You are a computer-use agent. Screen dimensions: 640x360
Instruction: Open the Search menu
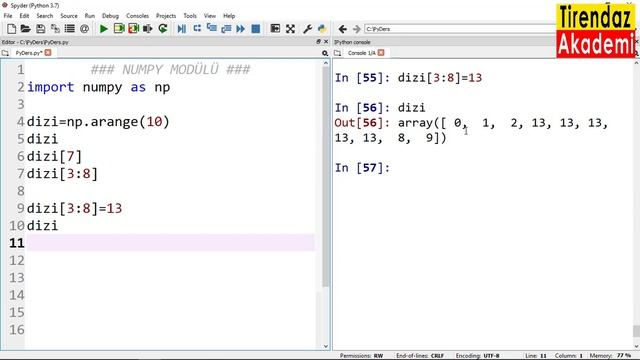pyautogui.click(x=44, y=16)
